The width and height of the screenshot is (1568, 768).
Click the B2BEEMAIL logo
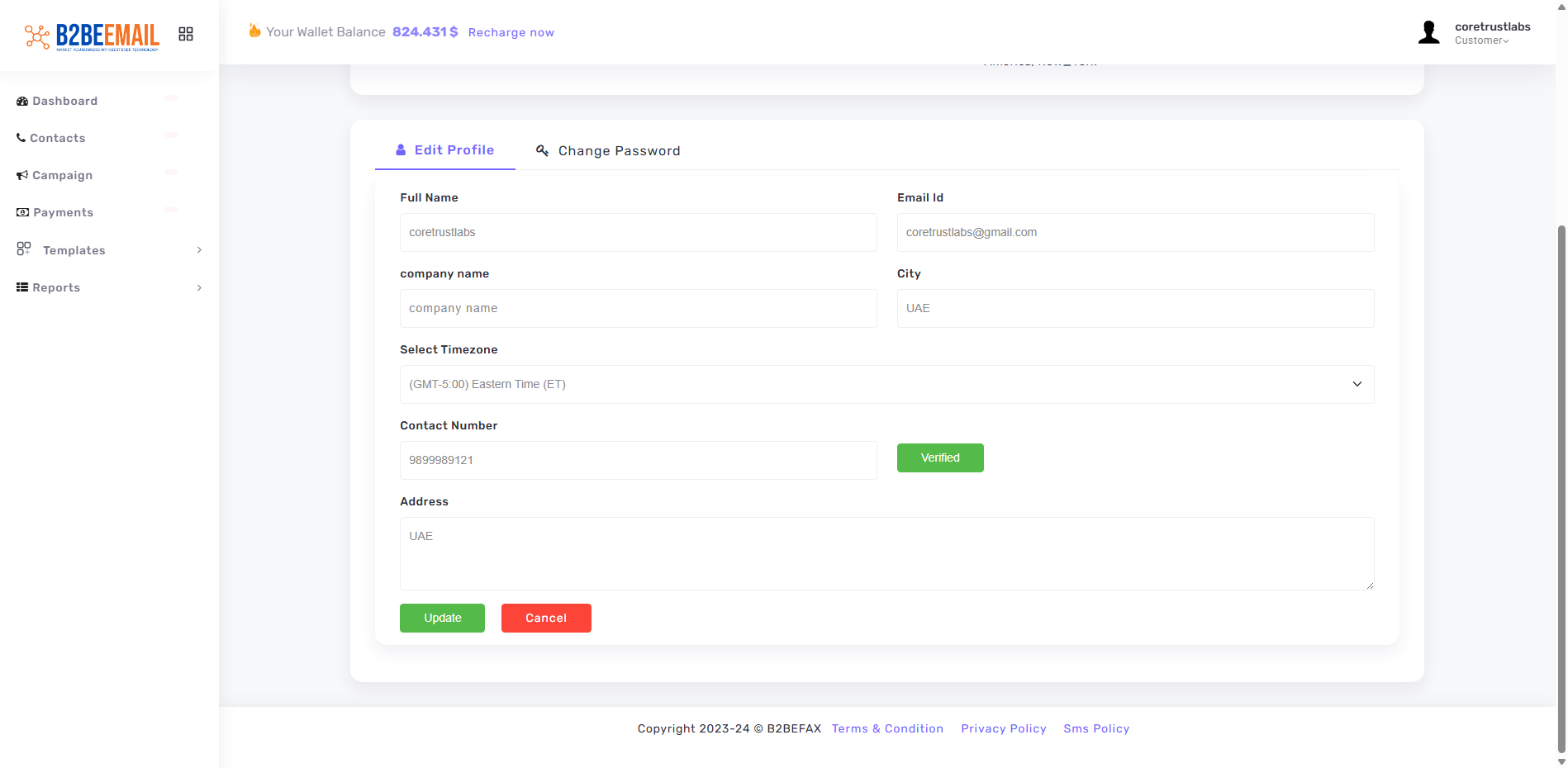click(x=93, y=36)
